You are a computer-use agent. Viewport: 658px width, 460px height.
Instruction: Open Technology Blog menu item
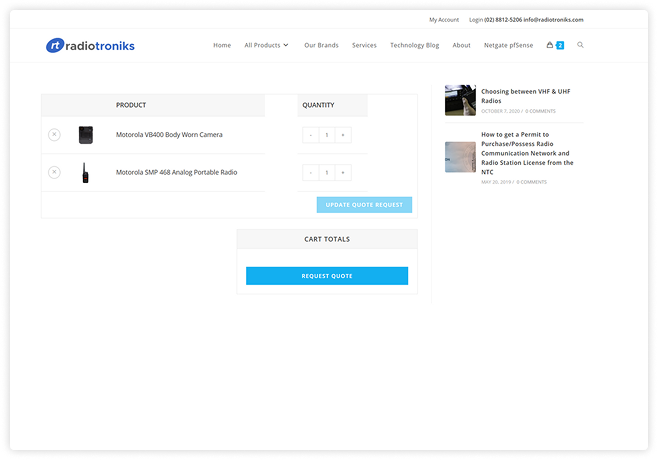click(x=415, y=45)
